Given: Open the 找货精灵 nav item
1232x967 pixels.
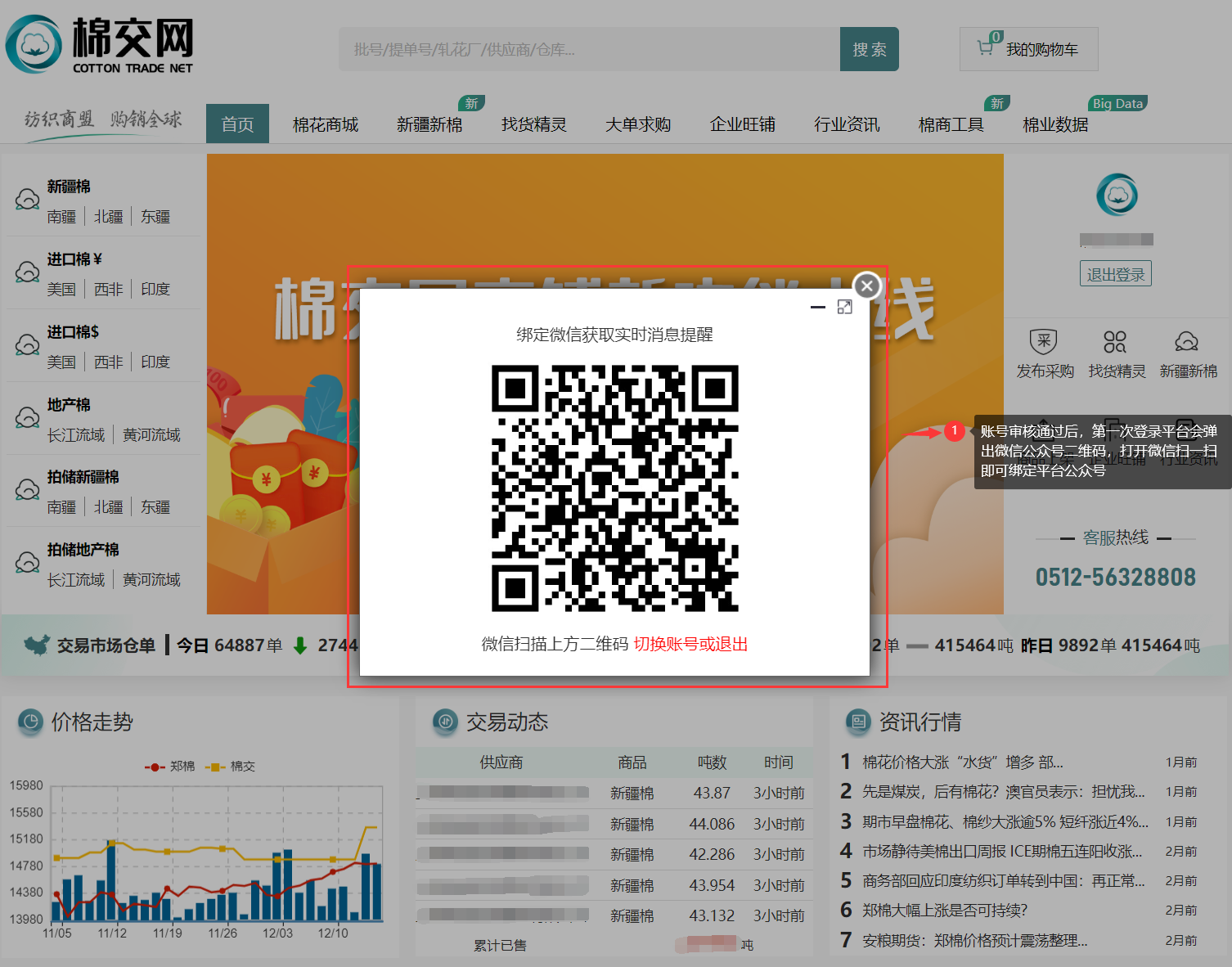Looking at the screenshot, I should coord(534,124).
